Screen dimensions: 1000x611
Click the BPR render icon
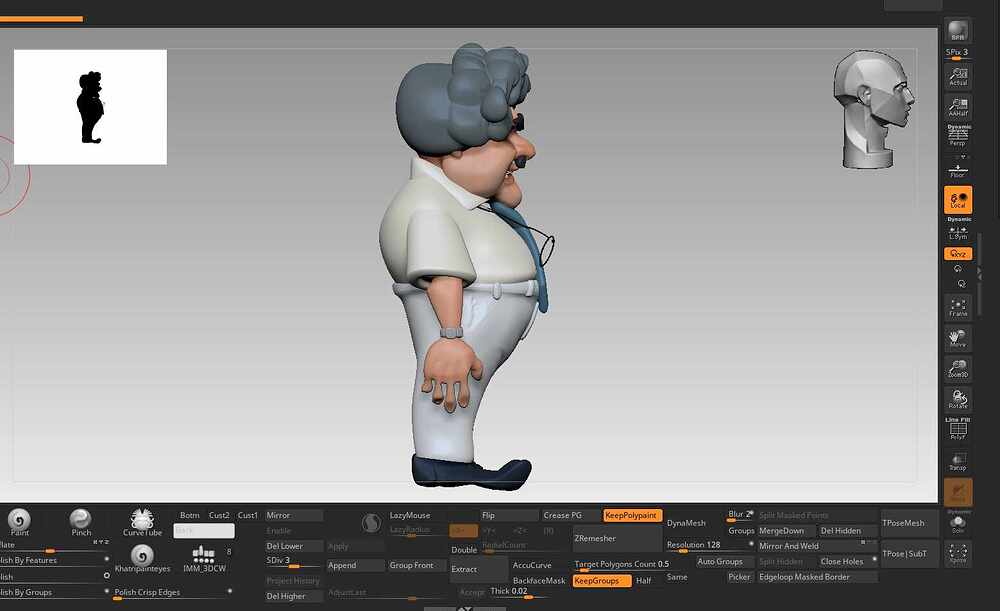[957, 30]
